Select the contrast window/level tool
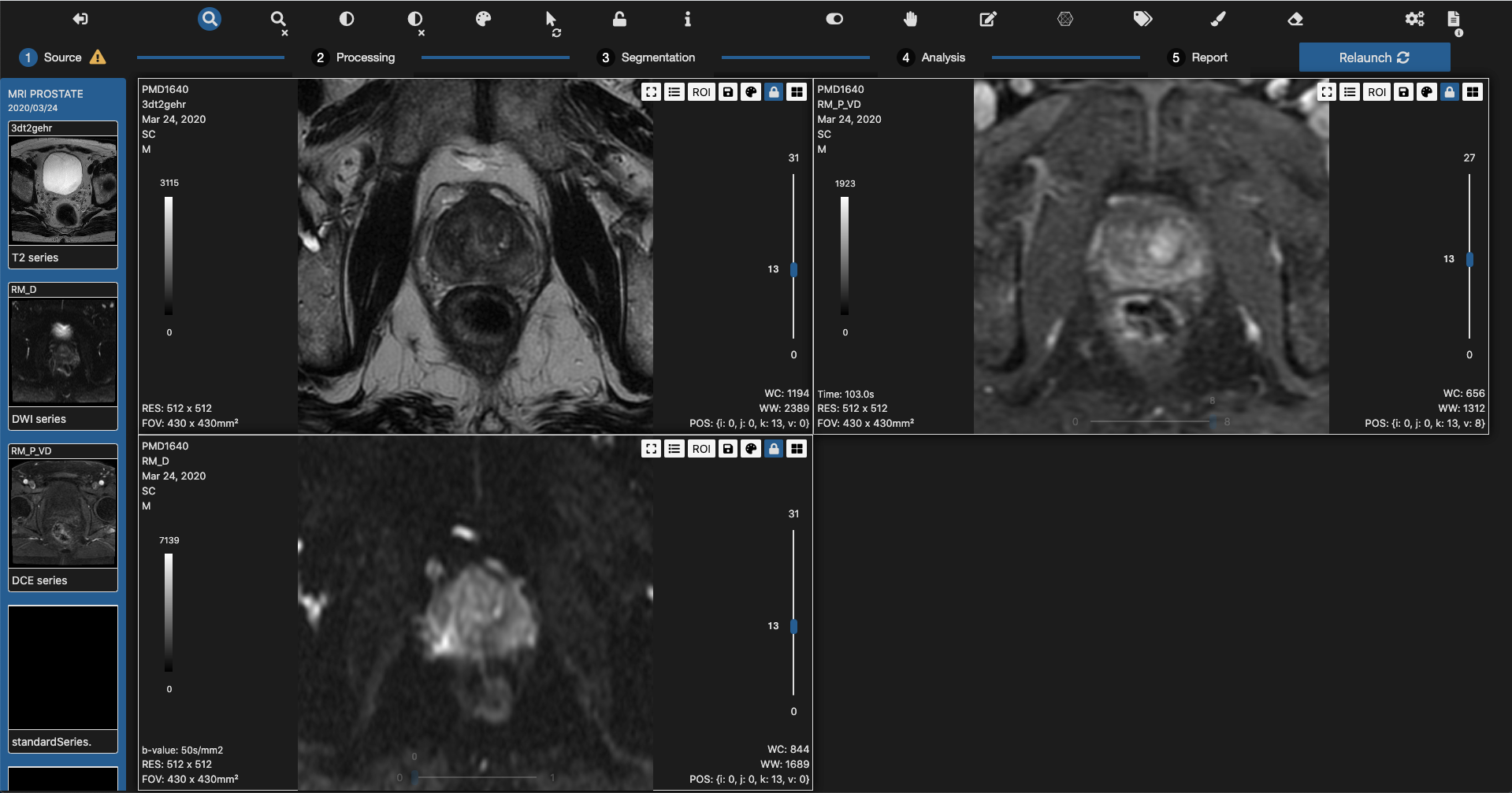The image size is (1512, 793). pos(347,19)
